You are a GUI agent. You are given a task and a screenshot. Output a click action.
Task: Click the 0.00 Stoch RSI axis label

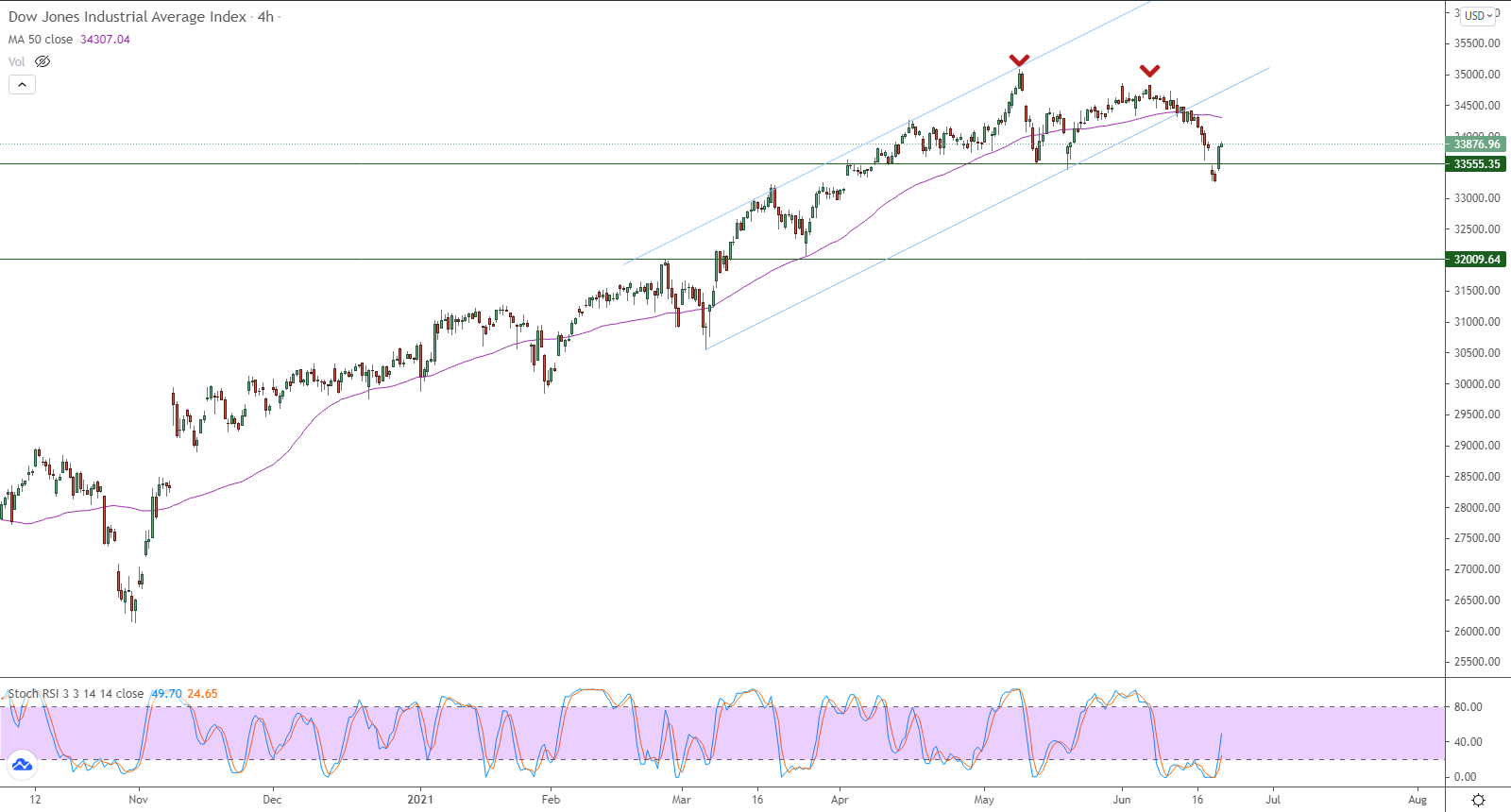click(x=1466, y=777)
